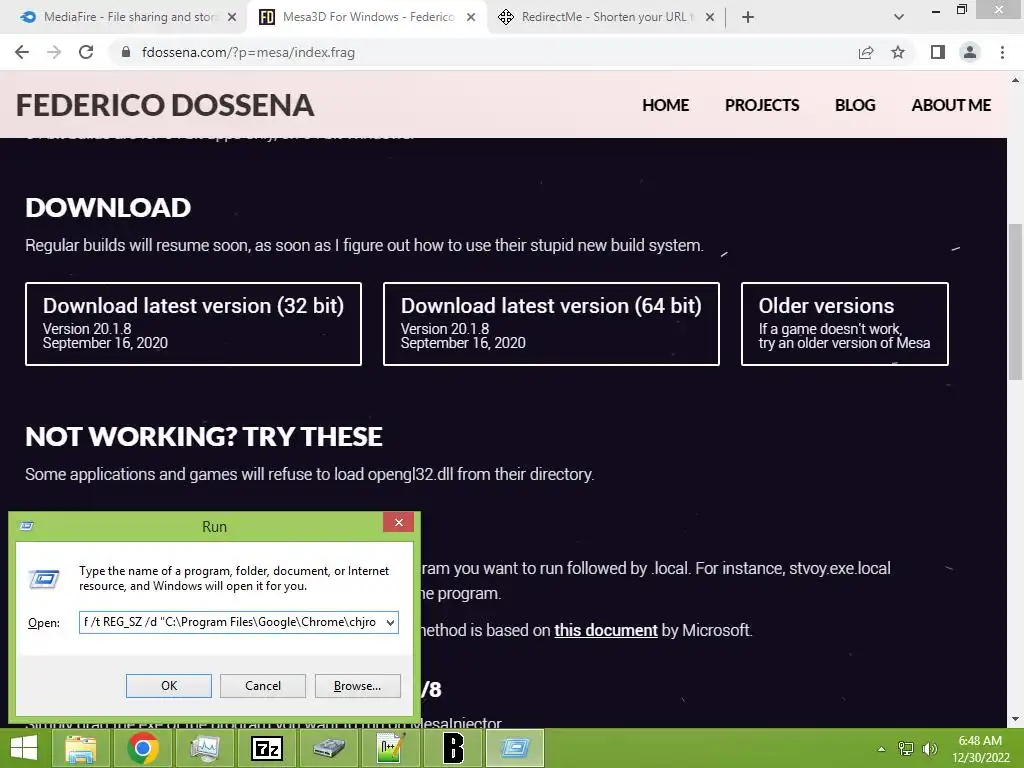Image resolution: width=1024 pixels, height=768 pixels.
Task: Open the system monitor taskbar icon
Action: (x=205, y=748)
